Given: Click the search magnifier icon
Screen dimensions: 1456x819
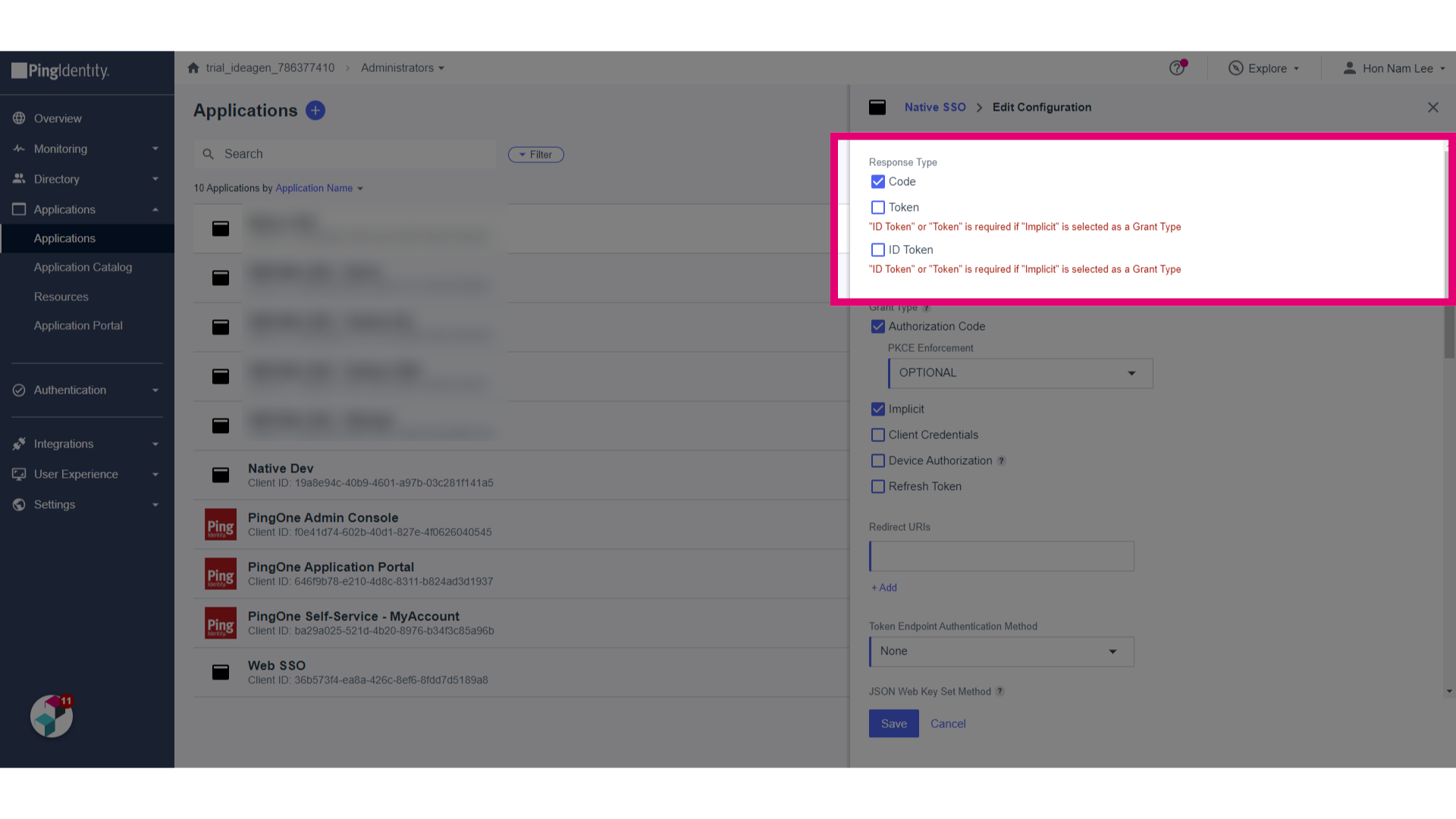Looking at the screenshot, I should [208, 154].
